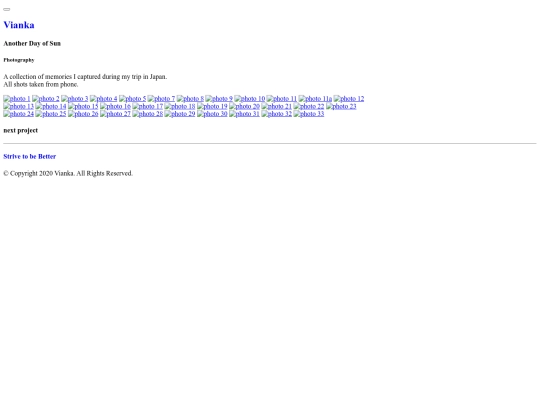Open the photo 26 thumbnail link

pyautogui.click(x=83, y=114)
